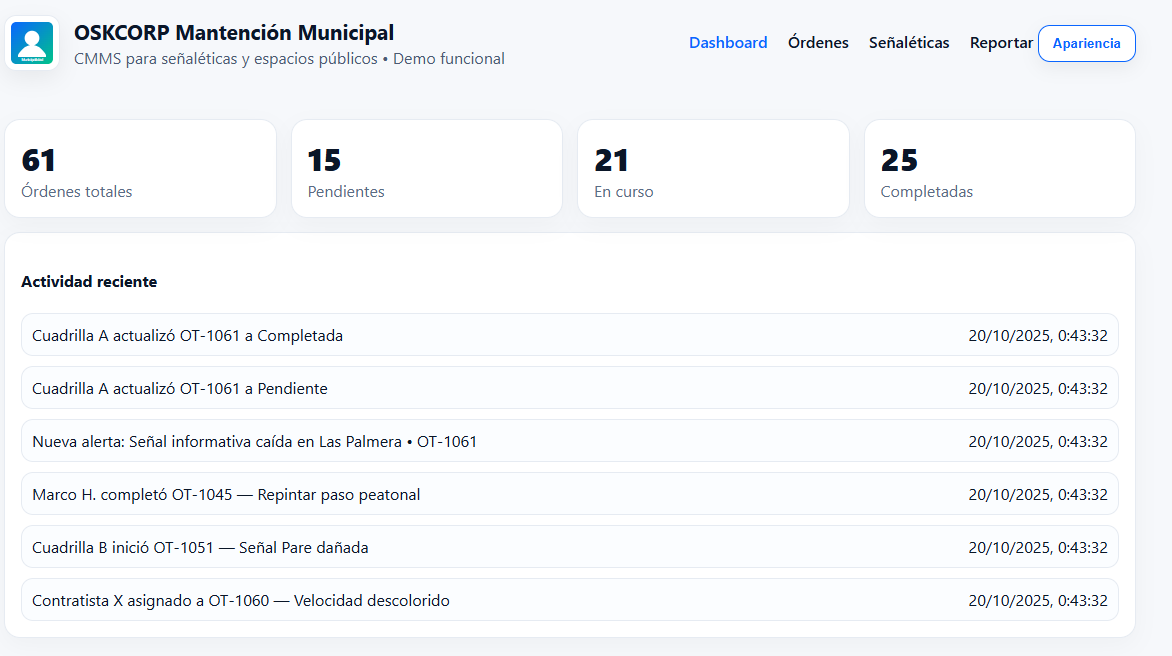Select the Órdenes totales stat card

[140, 169]
